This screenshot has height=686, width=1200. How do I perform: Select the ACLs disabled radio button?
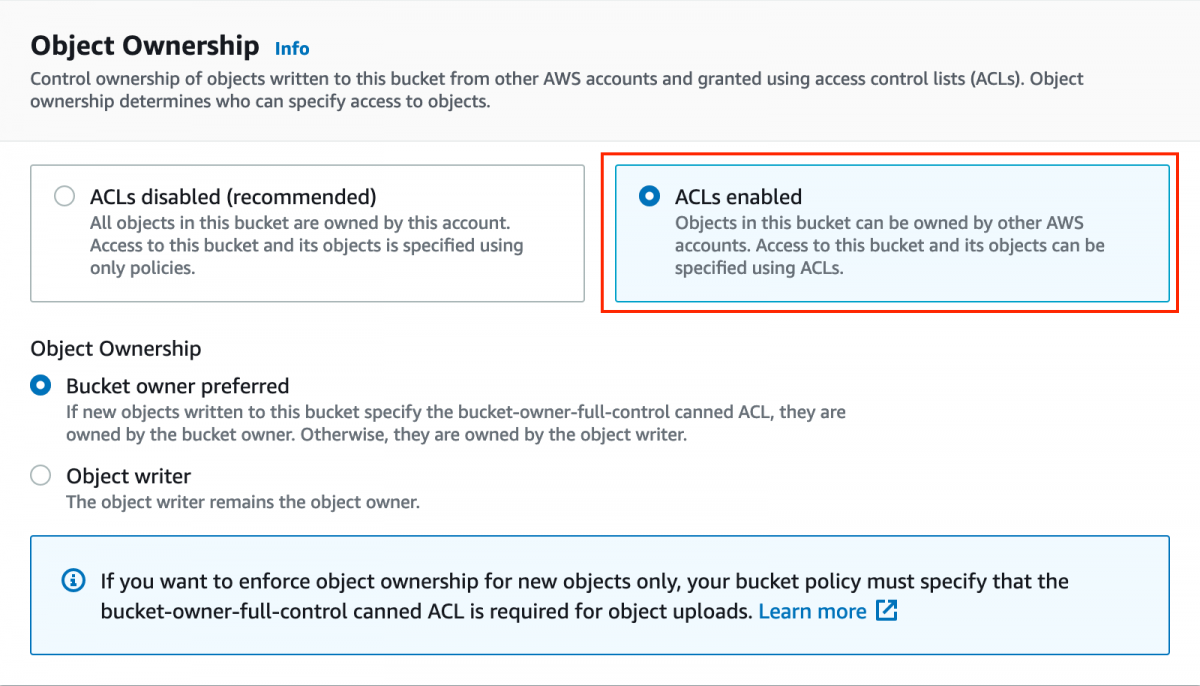pyautogui.click(x=65, y=196)
